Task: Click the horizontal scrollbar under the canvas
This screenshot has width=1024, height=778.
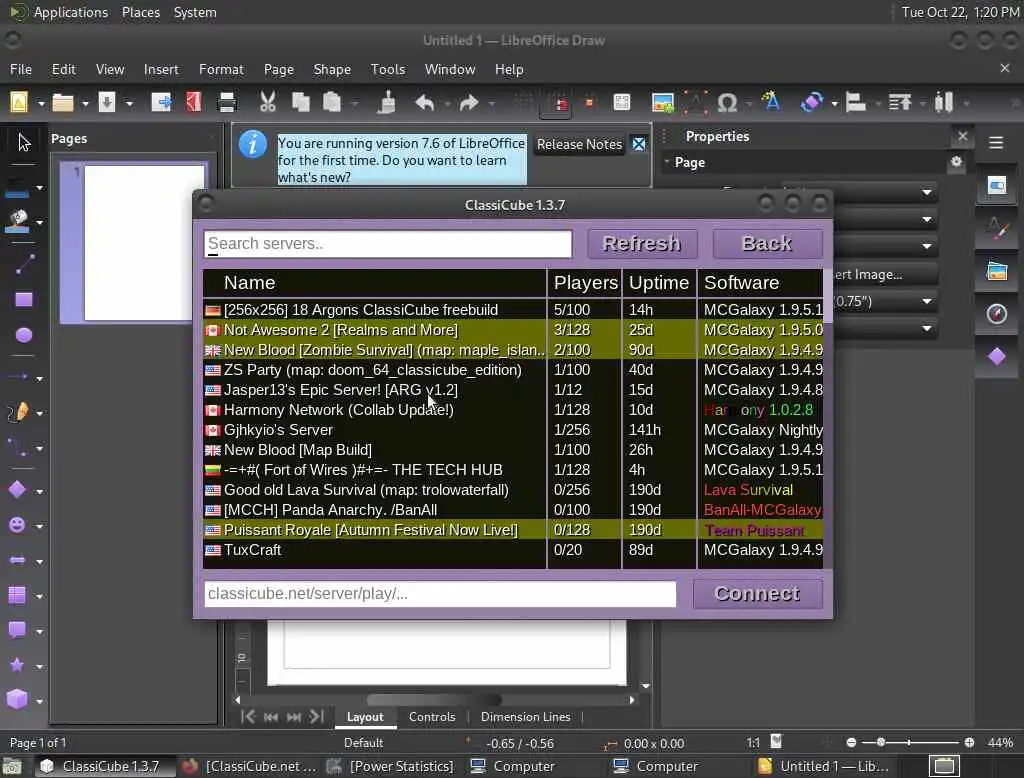Action: point(434,700)
